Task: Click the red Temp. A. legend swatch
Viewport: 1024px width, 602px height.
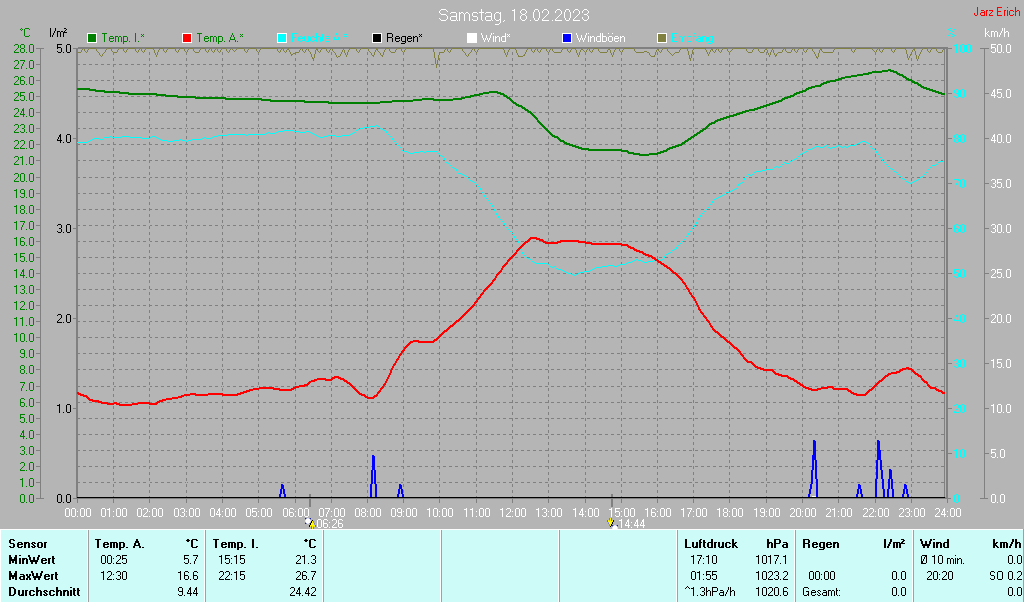Action: (187, 38)
